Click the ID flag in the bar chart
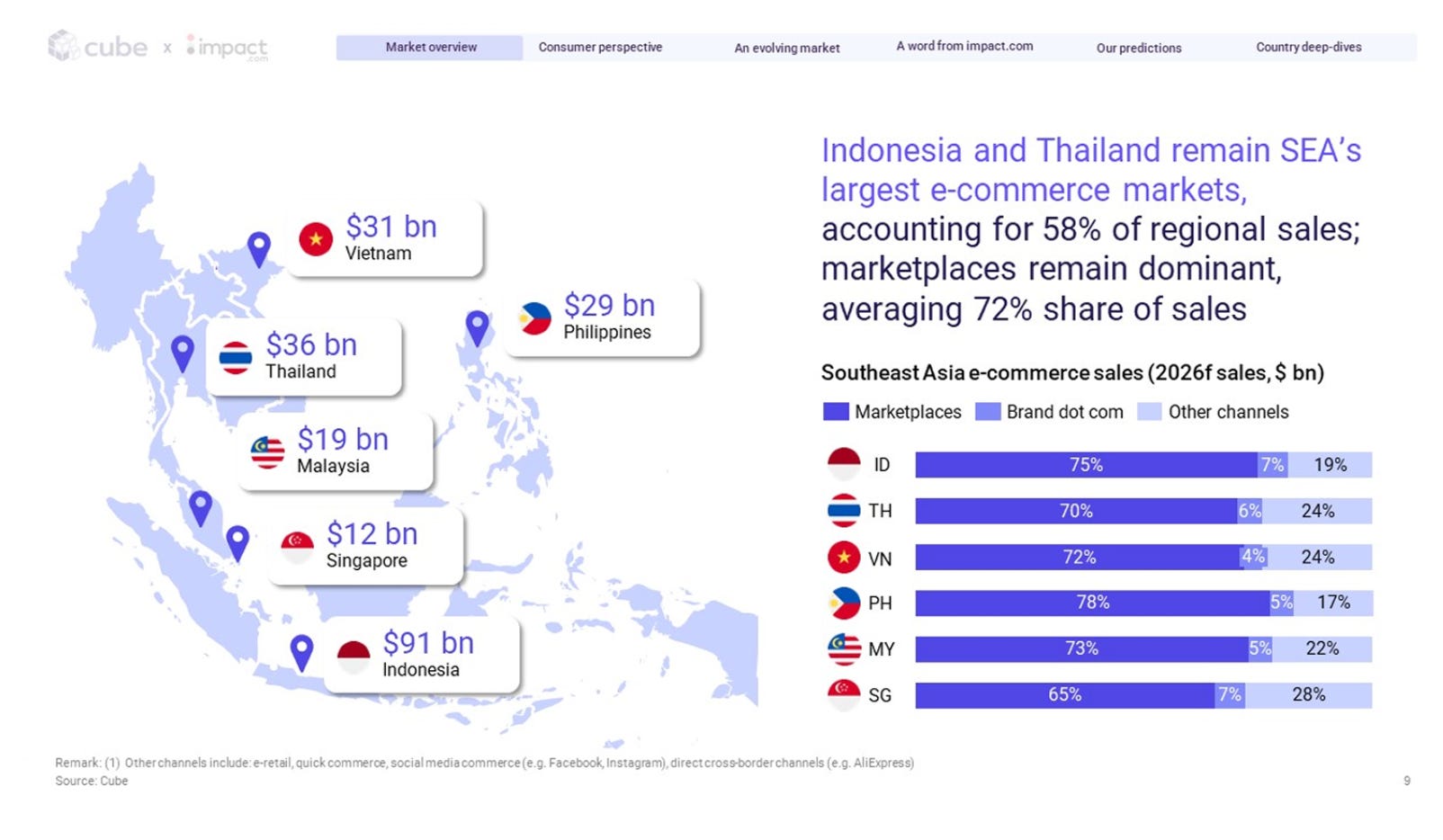 point(844,464)
